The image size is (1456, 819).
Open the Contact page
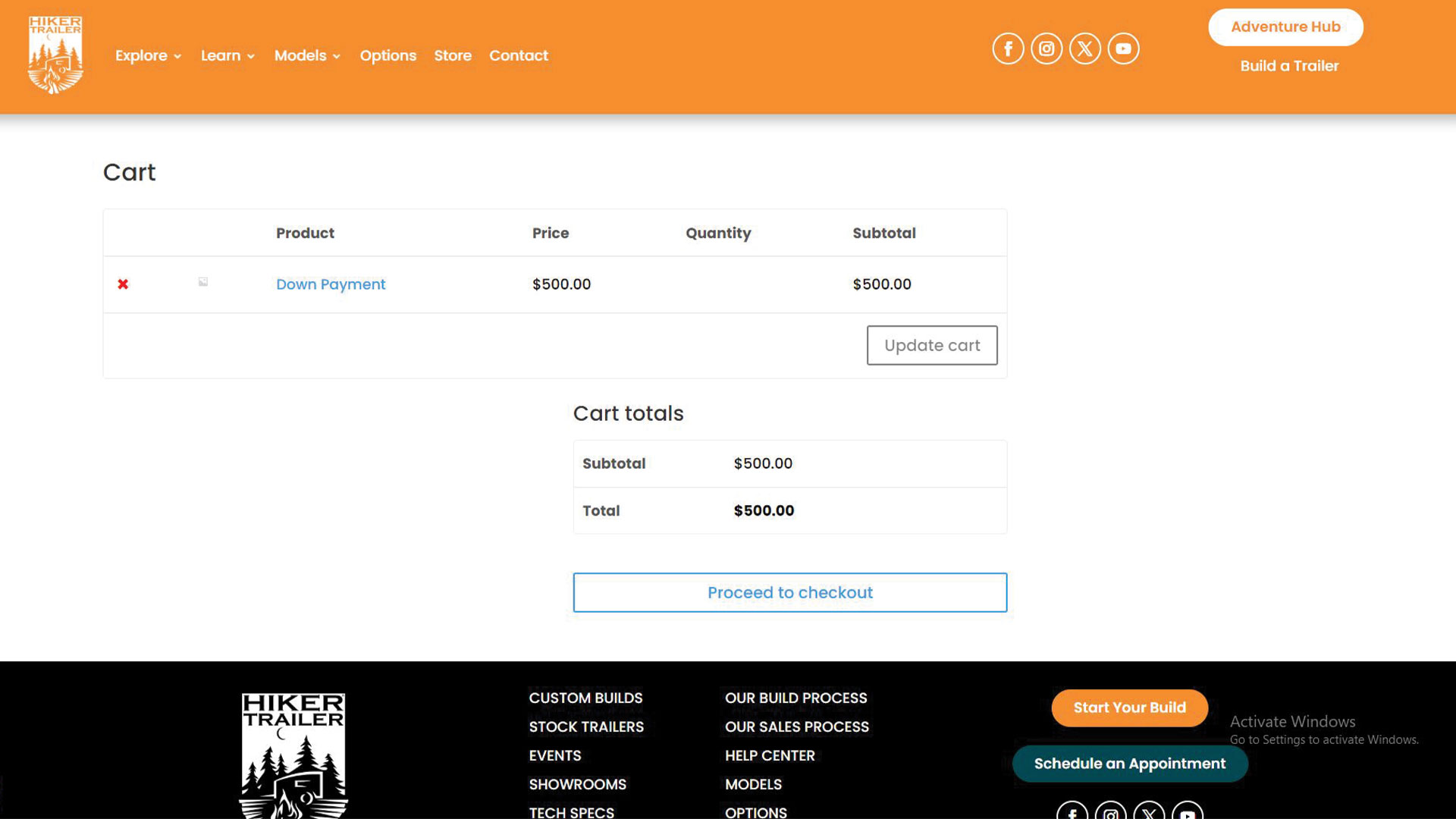coord(518,55)
